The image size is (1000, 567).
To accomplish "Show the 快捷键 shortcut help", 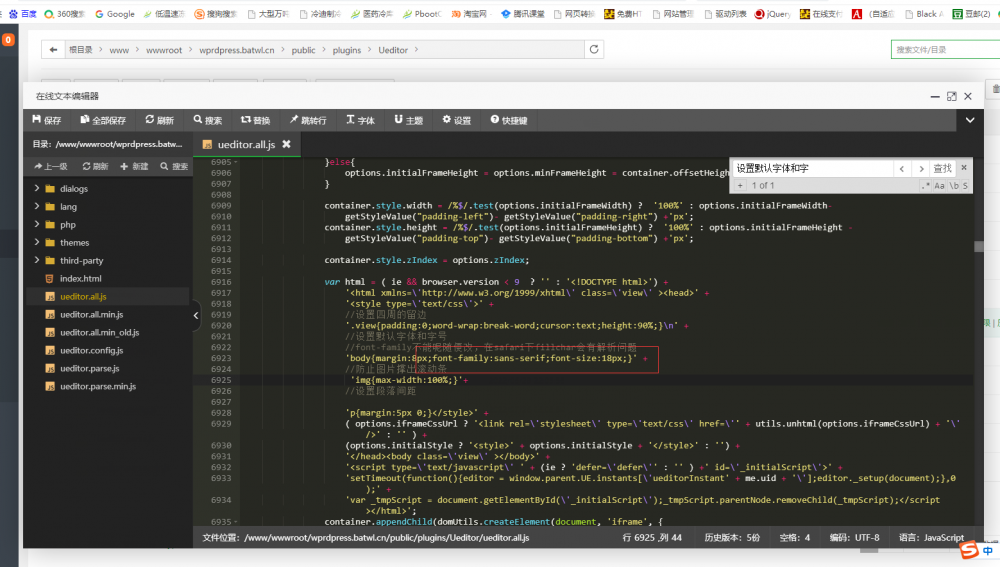I will click(x=508, y=120).
